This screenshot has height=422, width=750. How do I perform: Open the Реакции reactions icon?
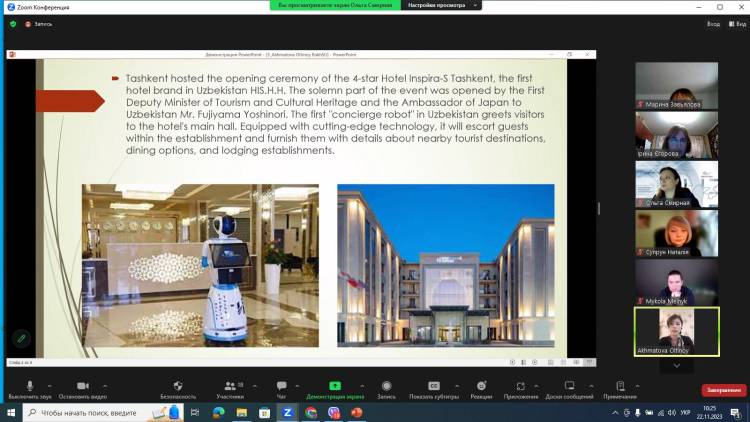click(x=481, y=386)
